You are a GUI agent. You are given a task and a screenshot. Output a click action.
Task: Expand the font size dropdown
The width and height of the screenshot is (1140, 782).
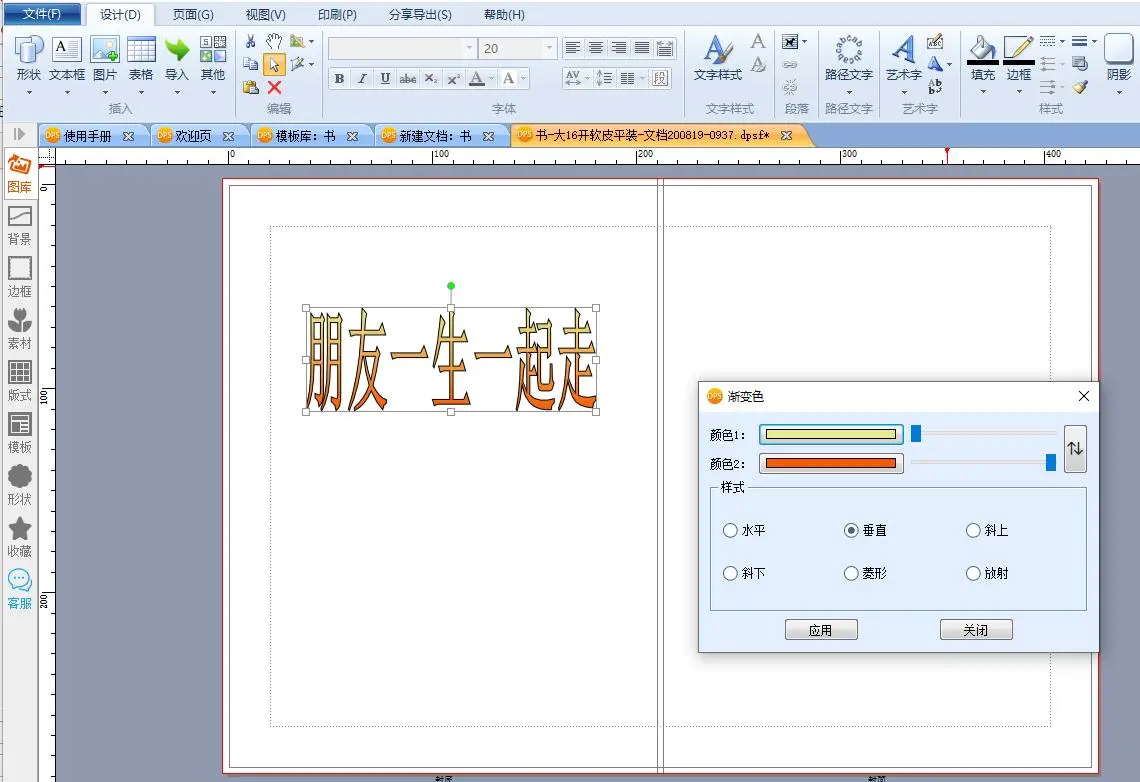click(x=549, y=48)
